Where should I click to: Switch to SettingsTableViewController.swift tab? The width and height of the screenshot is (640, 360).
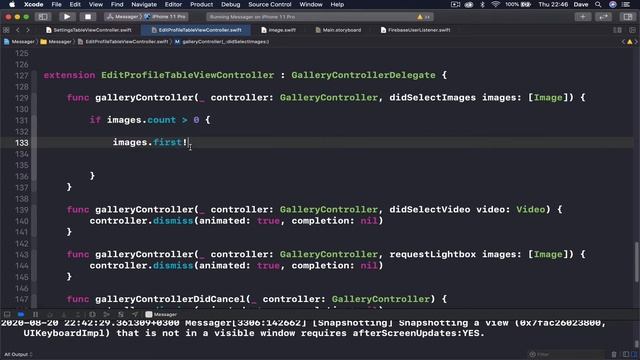click(89, 30)
